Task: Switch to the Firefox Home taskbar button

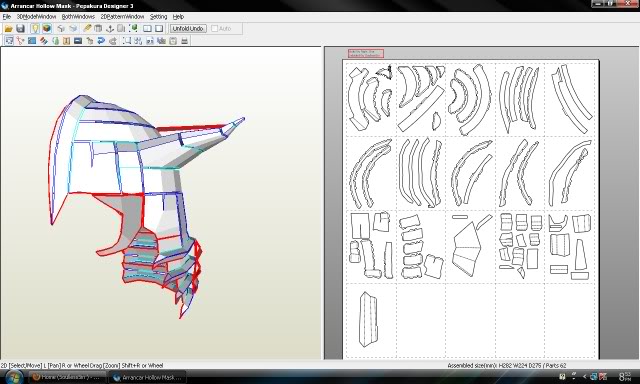Action: (x=67, y=377)
